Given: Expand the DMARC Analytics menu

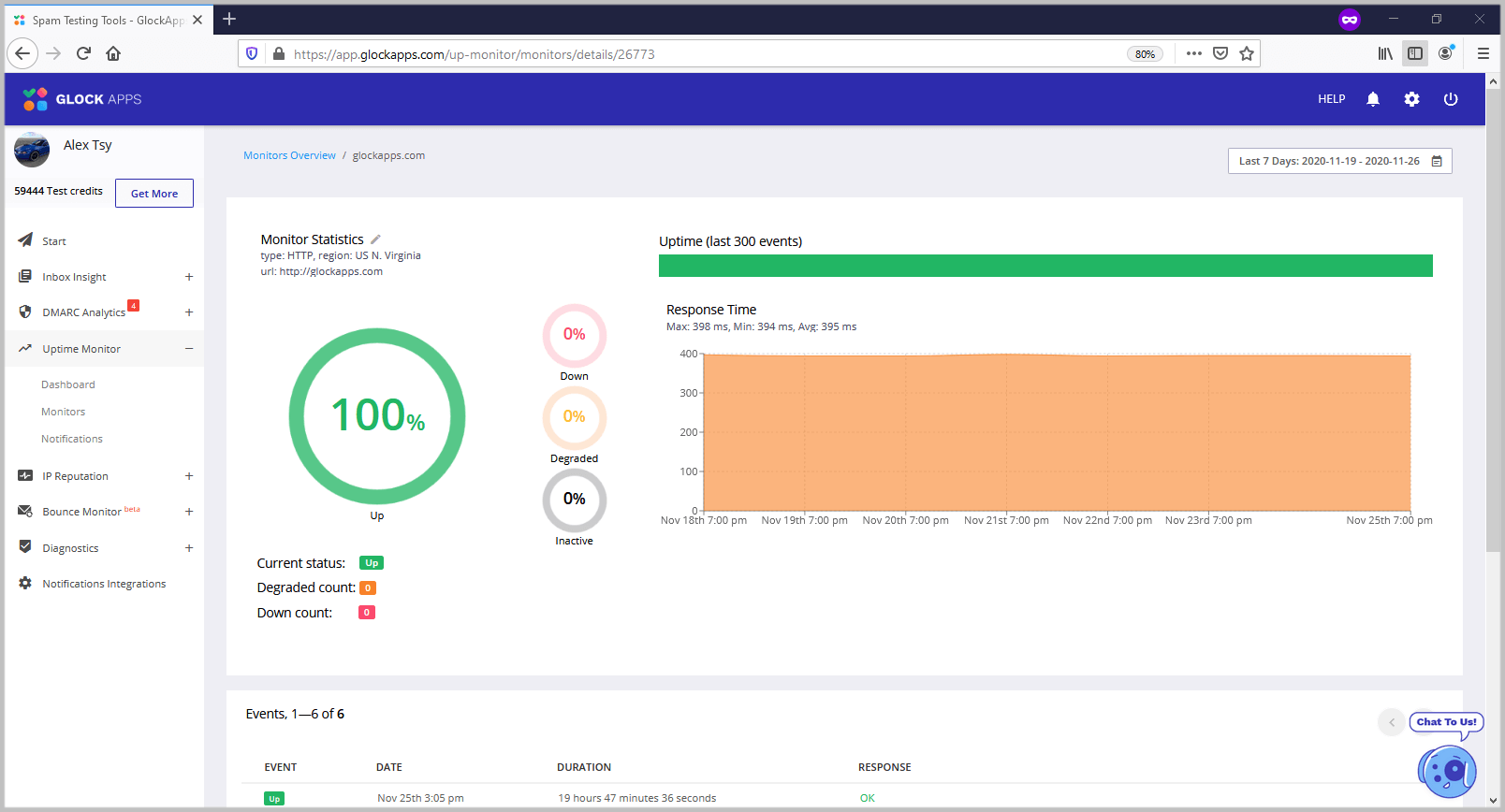Looking at the screenshot, I should [x=189, y=312].
